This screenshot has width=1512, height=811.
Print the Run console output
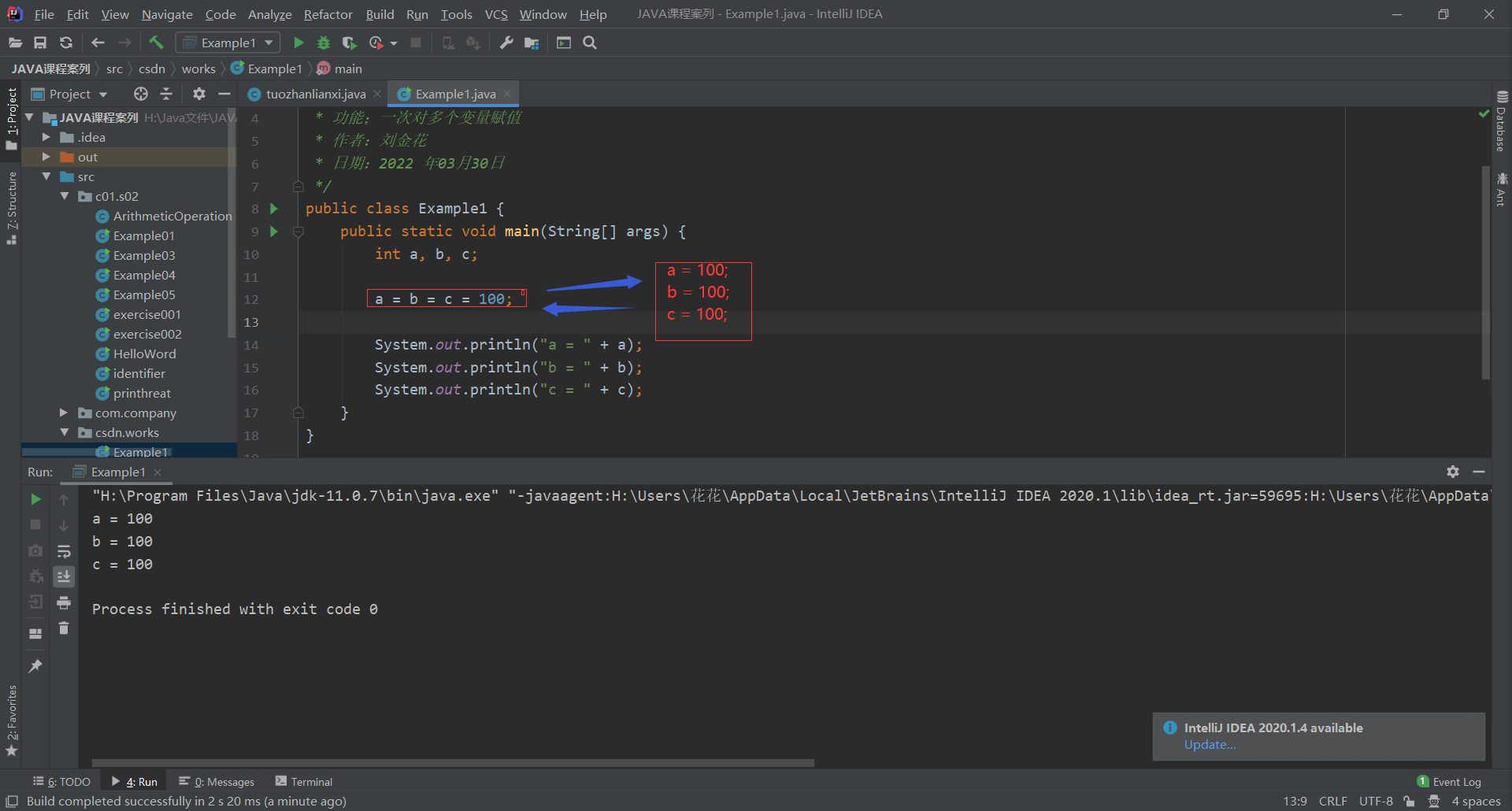click(64, 602)
